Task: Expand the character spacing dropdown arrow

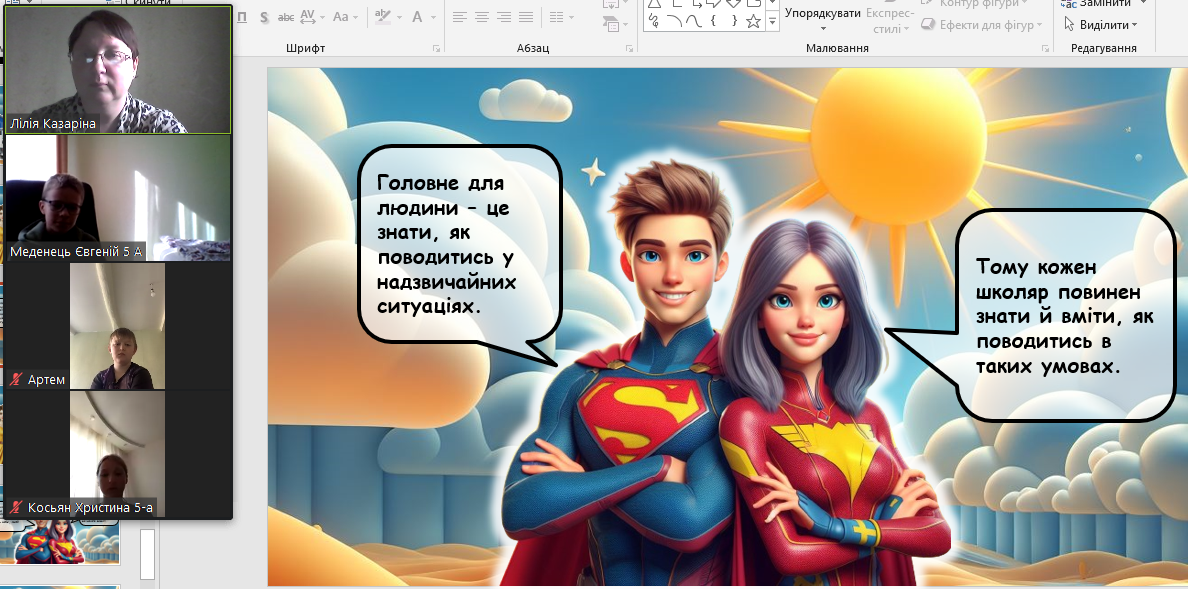Action: 322,17
